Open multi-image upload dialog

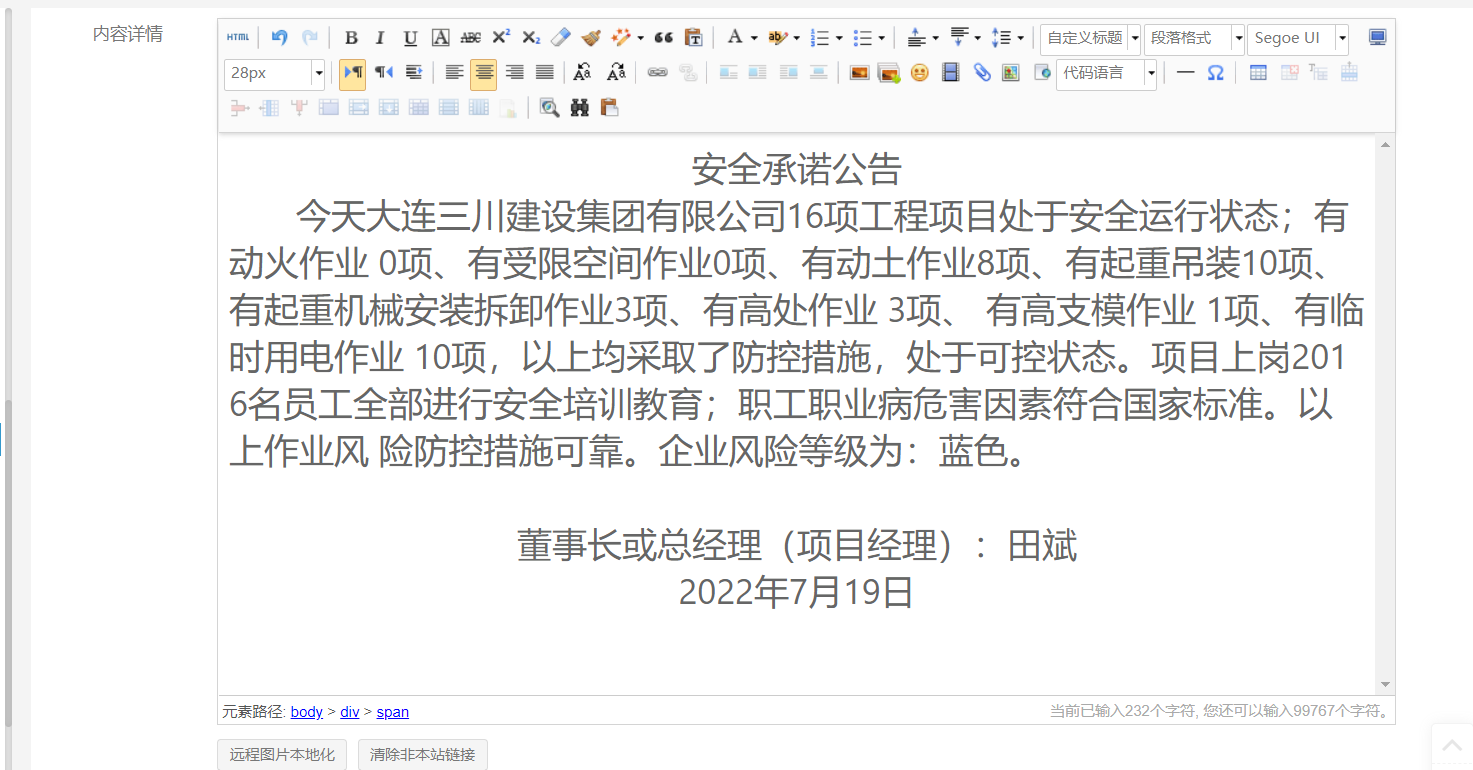tap(889, 73)
